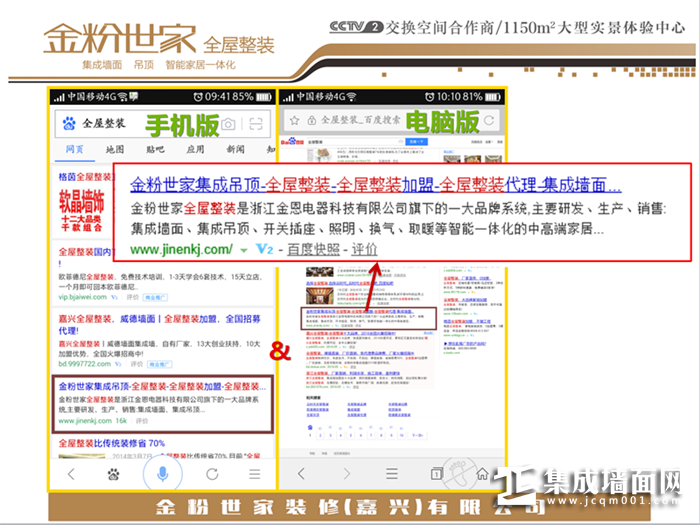Switch to the 应用 tab

click(x=195, y=149)
